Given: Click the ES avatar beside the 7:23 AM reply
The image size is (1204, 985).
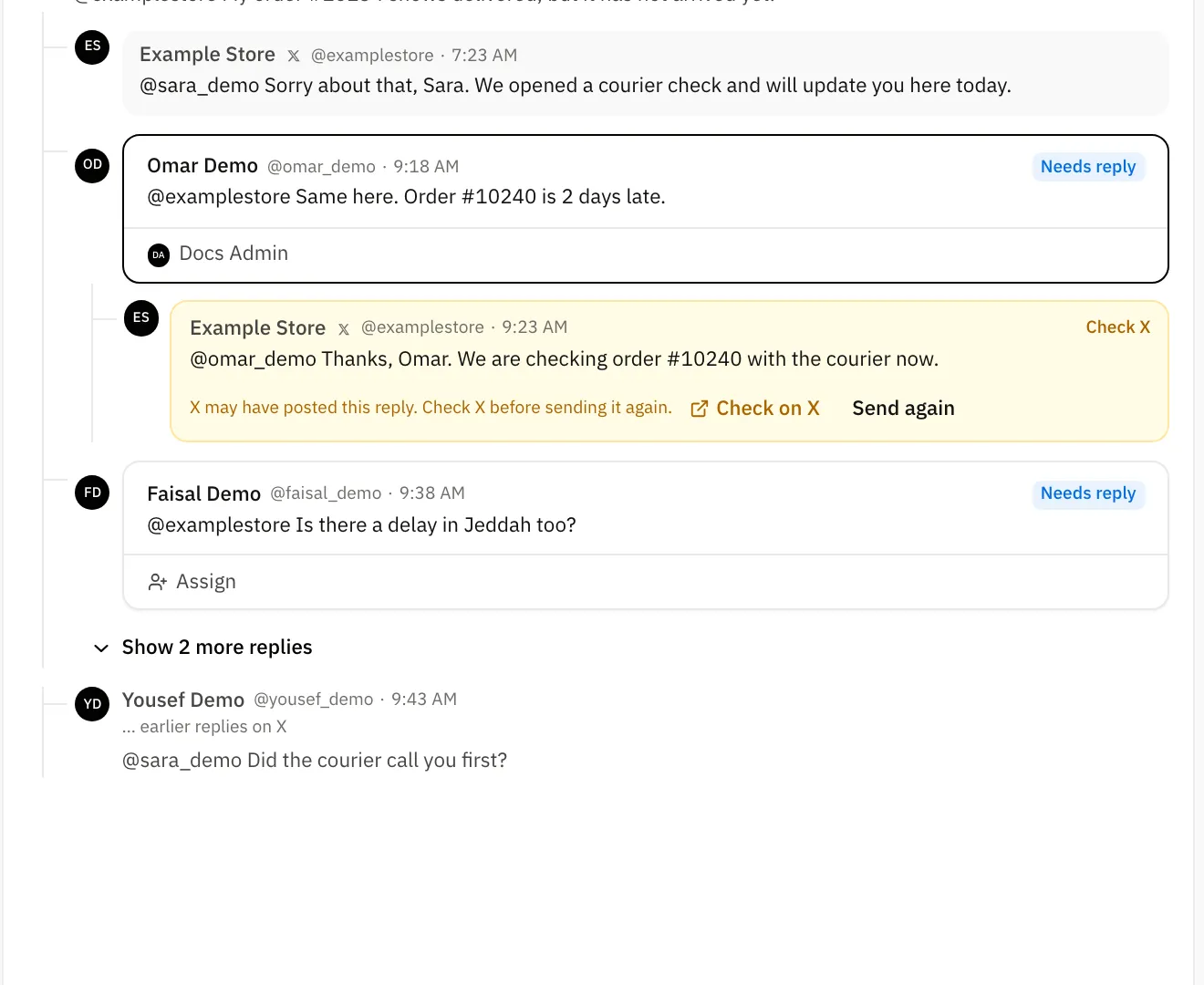Looking at the screenshot, I should pyautogui.click(x=92, y=47).
